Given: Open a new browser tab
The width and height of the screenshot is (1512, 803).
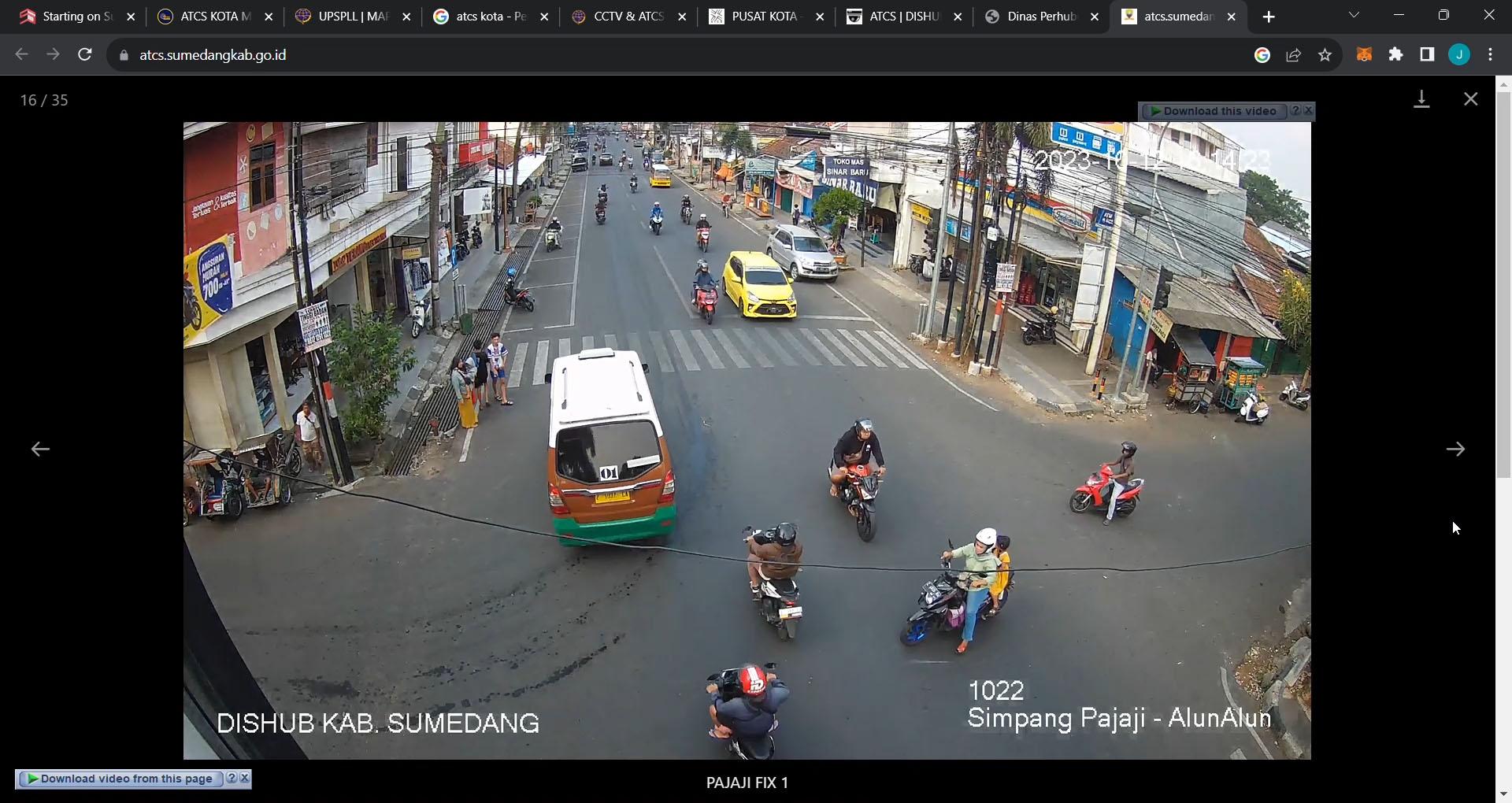Looking at the screenshot, I should pos(1269,17).
